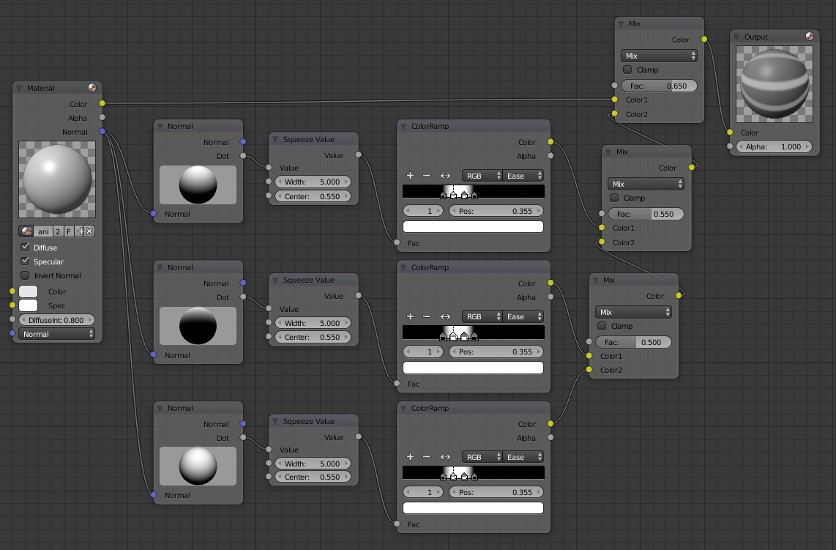Toggle fake user F button on Material node
Image resolution: width=836 pixels, height=550 pixels.
pyautogui.click(x=69, y=231)
